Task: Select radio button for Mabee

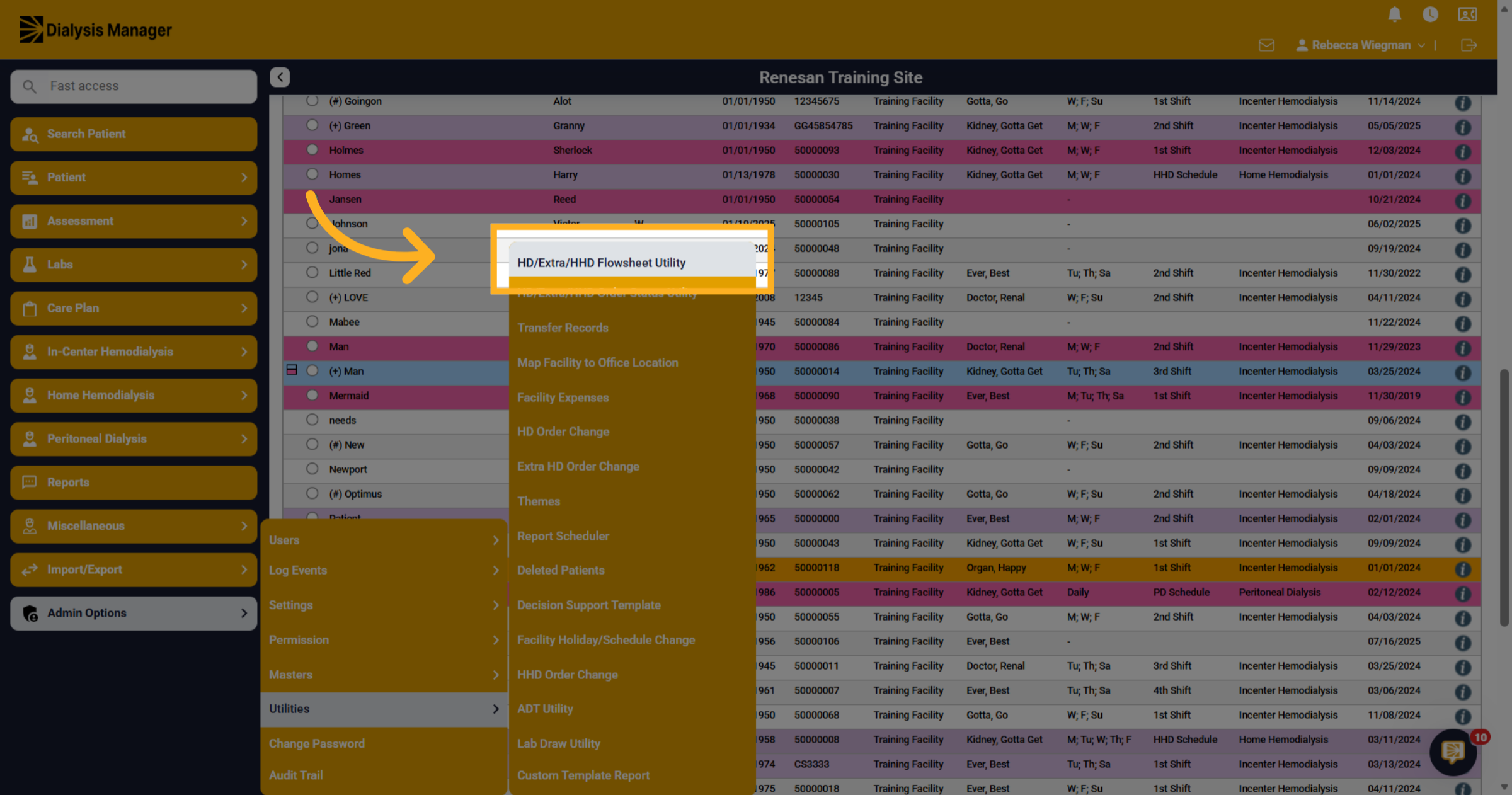Action: tap(312, 321)
